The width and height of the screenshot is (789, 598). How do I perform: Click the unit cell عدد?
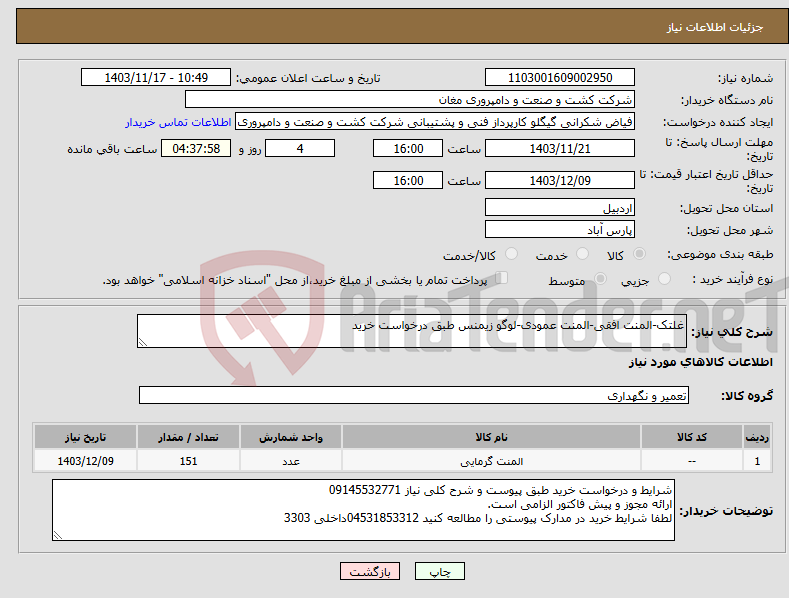click(x=291, y=461)
